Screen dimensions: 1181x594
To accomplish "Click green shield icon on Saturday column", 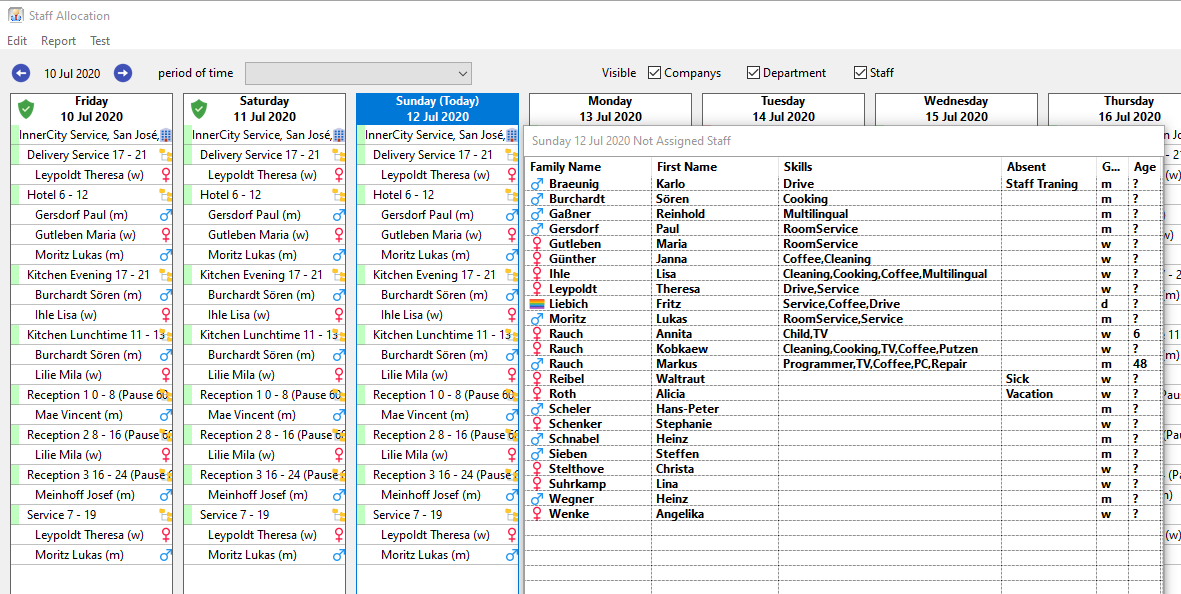I will coord(199,109).
